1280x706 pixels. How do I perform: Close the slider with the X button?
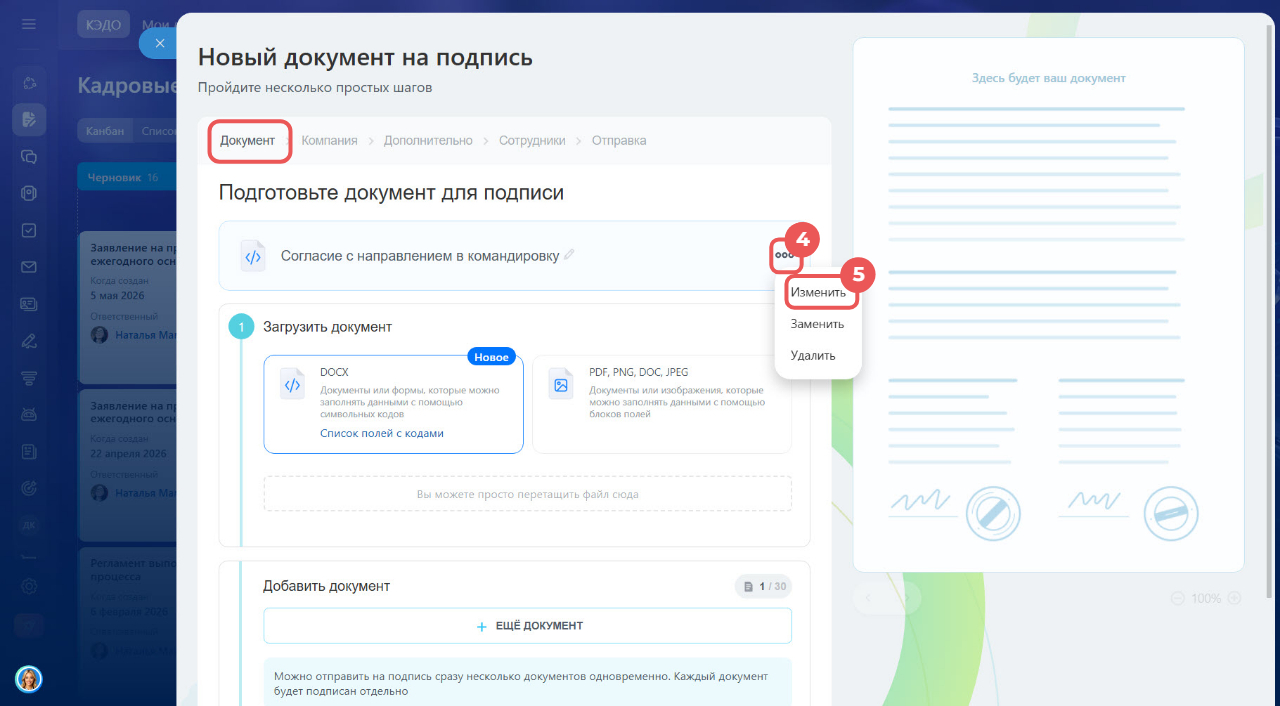point(159,43)
